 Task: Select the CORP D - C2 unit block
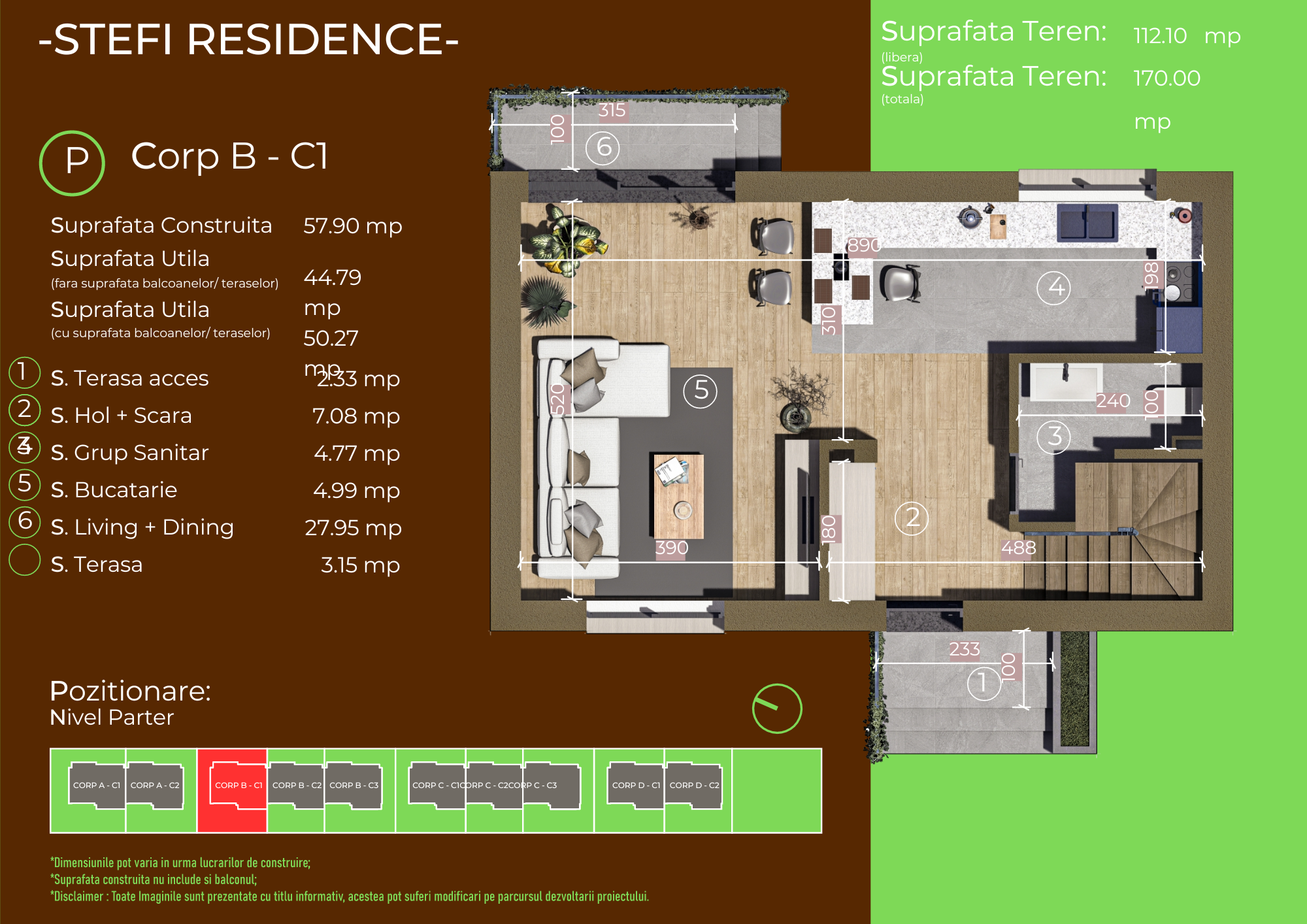coord(694,785)
